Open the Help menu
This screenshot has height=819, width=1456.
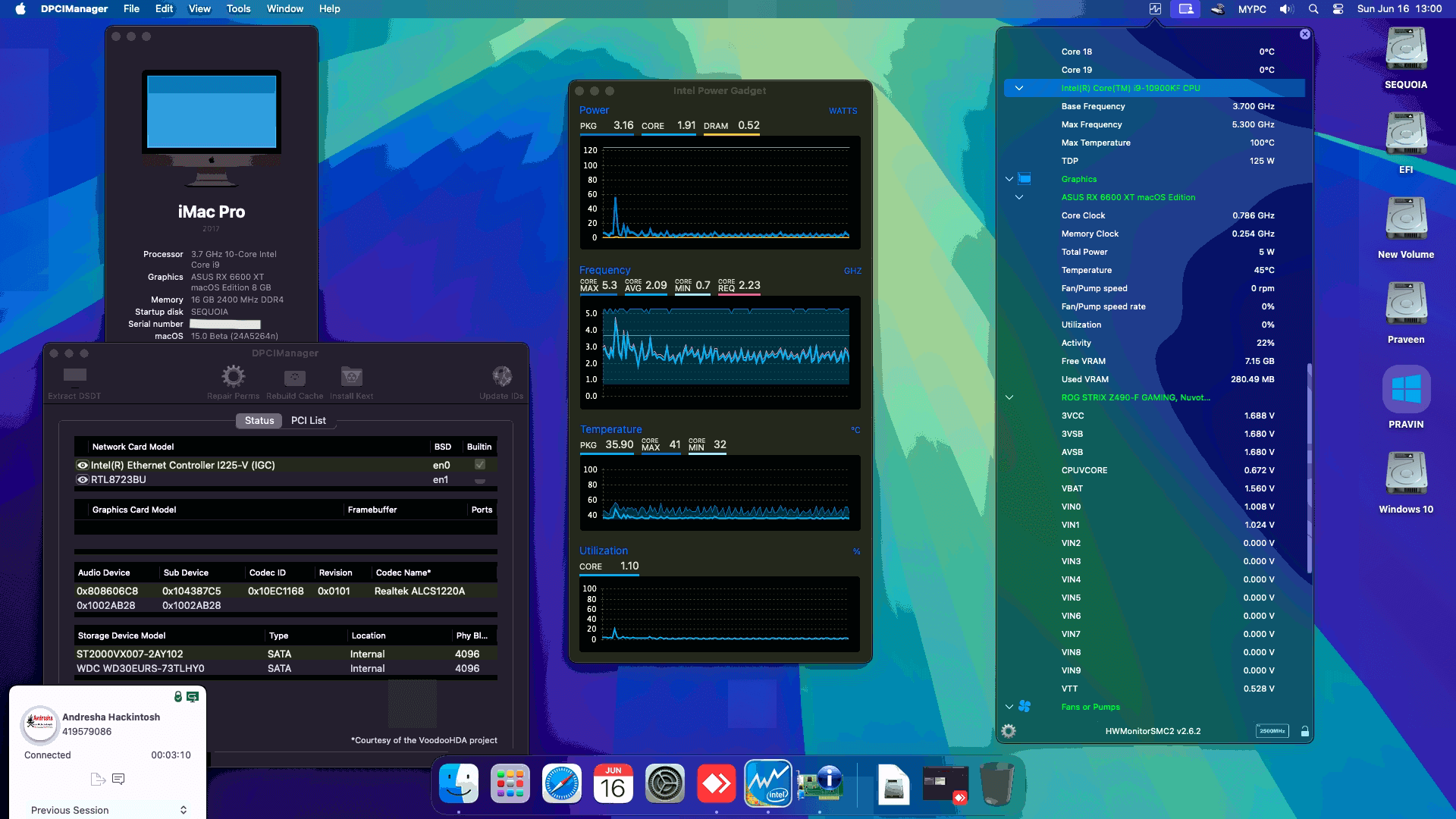[329, 9]
